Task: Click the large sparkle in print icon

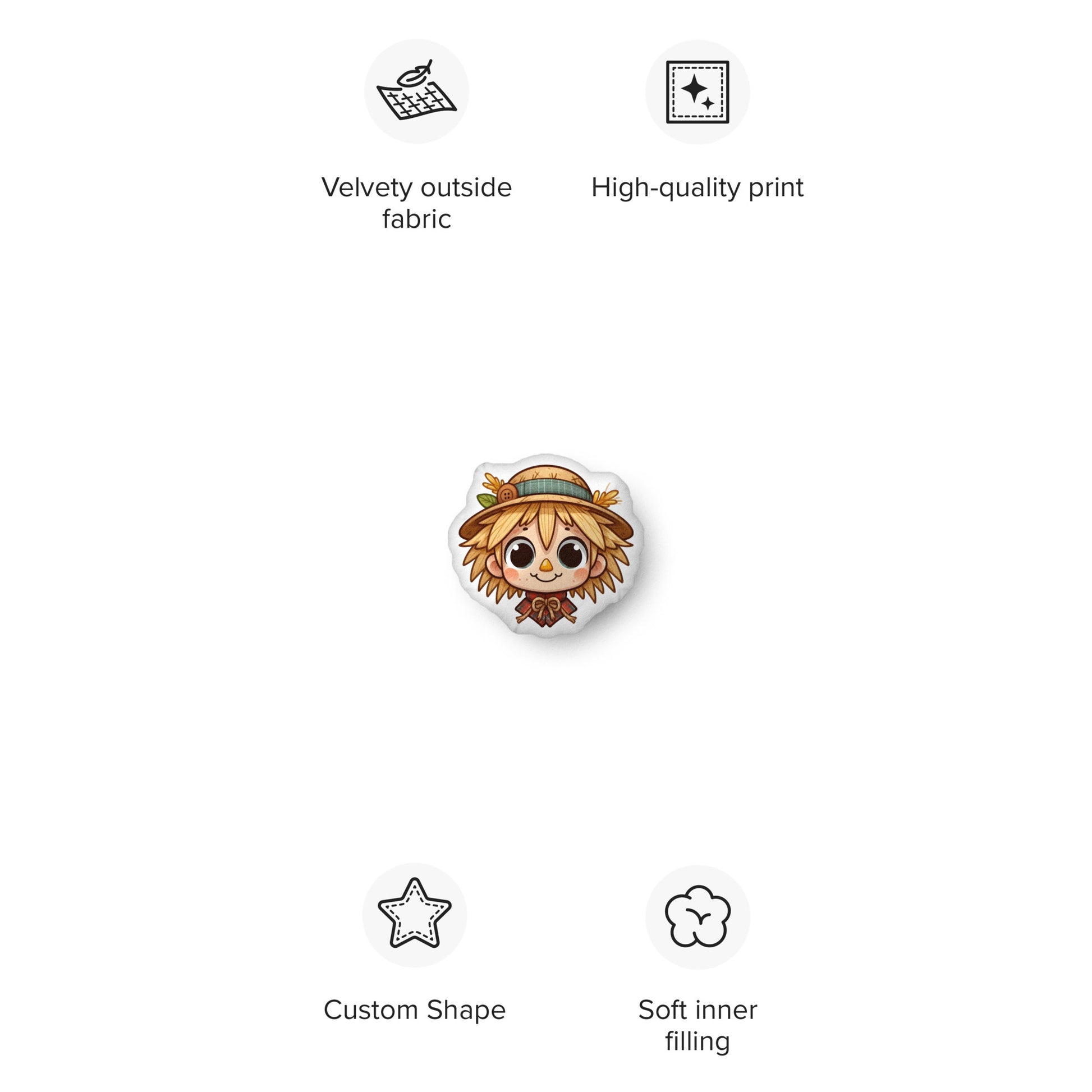Action: coord(694,89)
